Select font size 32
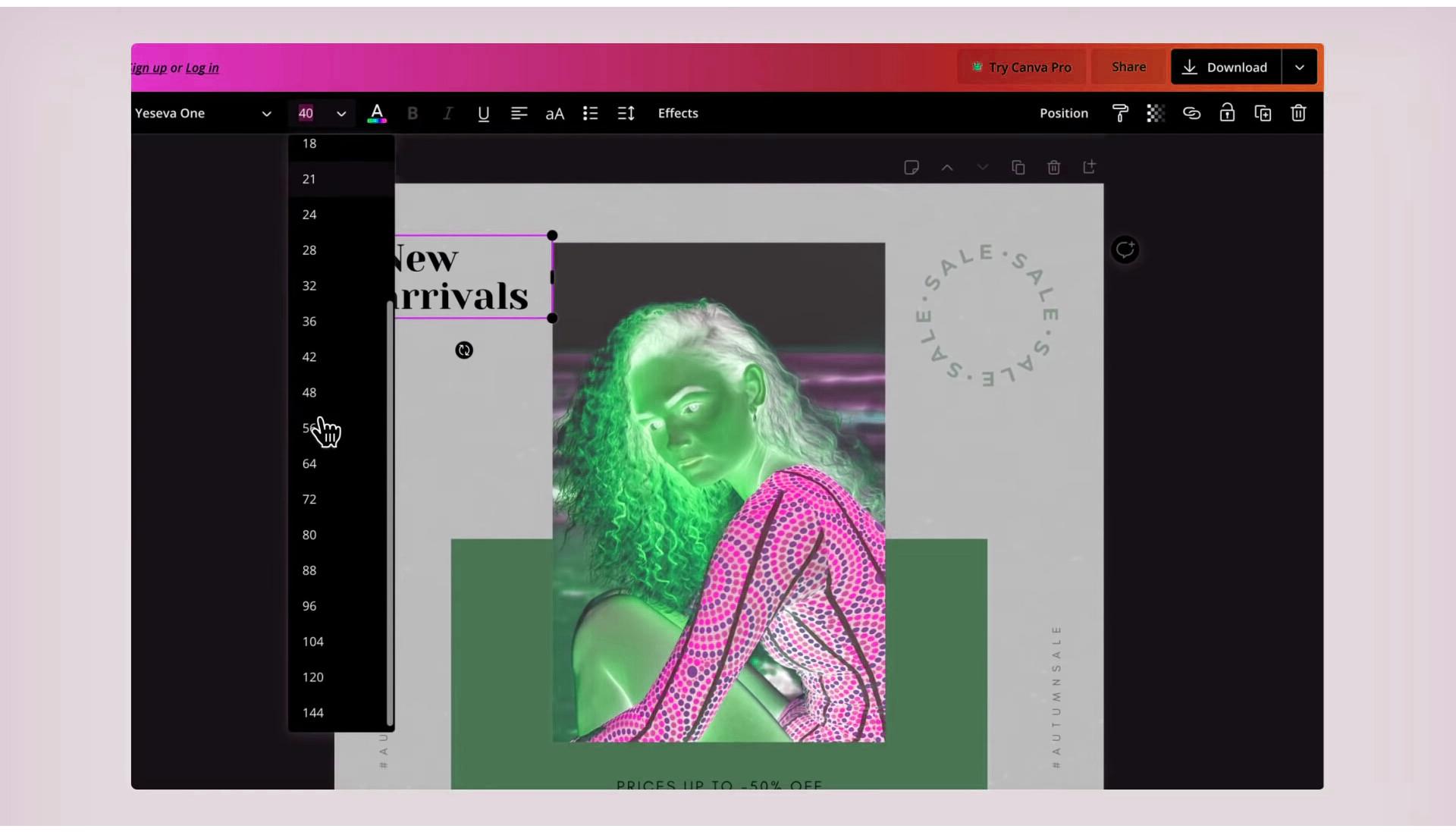Screen dimensions: 1456x832 pos(340,286)
